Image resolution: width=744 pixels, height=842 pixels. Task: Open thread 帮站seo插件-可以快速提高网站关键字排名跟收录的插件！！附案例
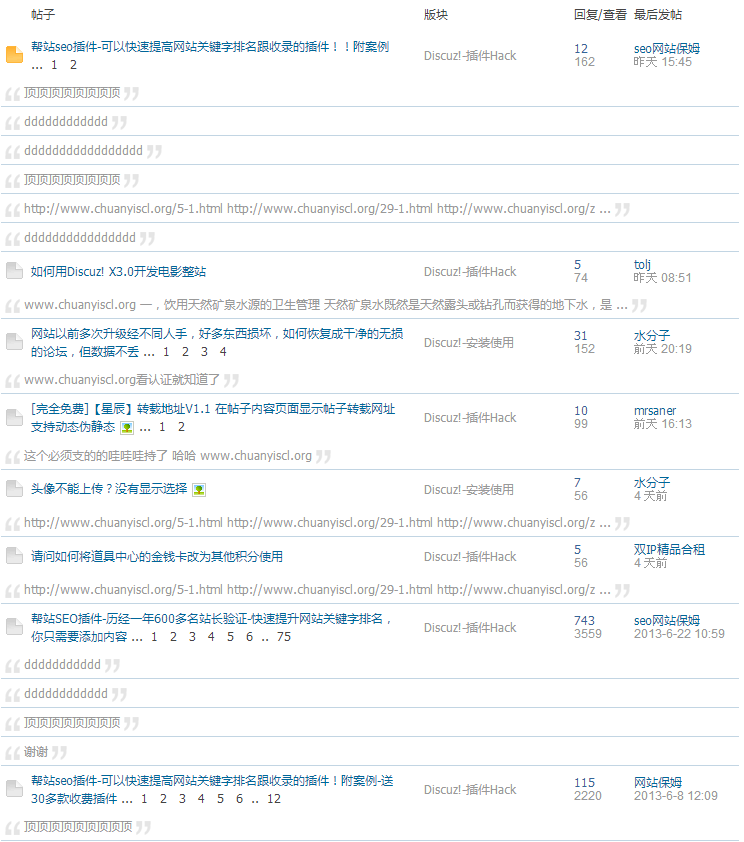click(x=210, y=47)
